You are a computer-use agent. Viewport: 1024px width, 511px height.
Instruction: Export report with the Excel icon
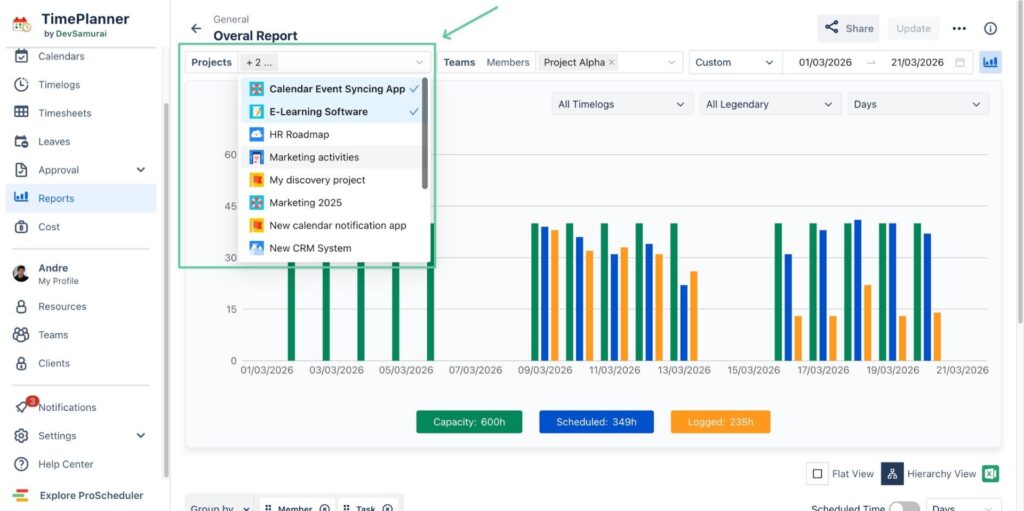coord(990,474)
